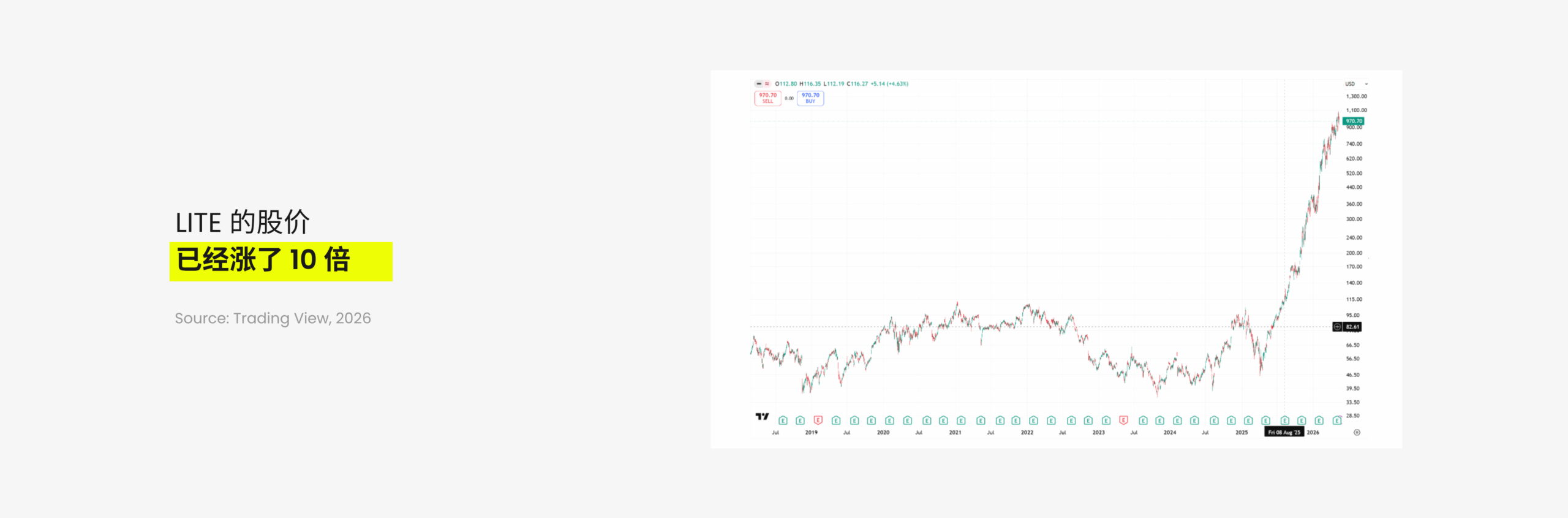The width and height of the screenshot is (1568, 518).
Task: Open the USD currency dropdown
Action: coord(1356,83)
